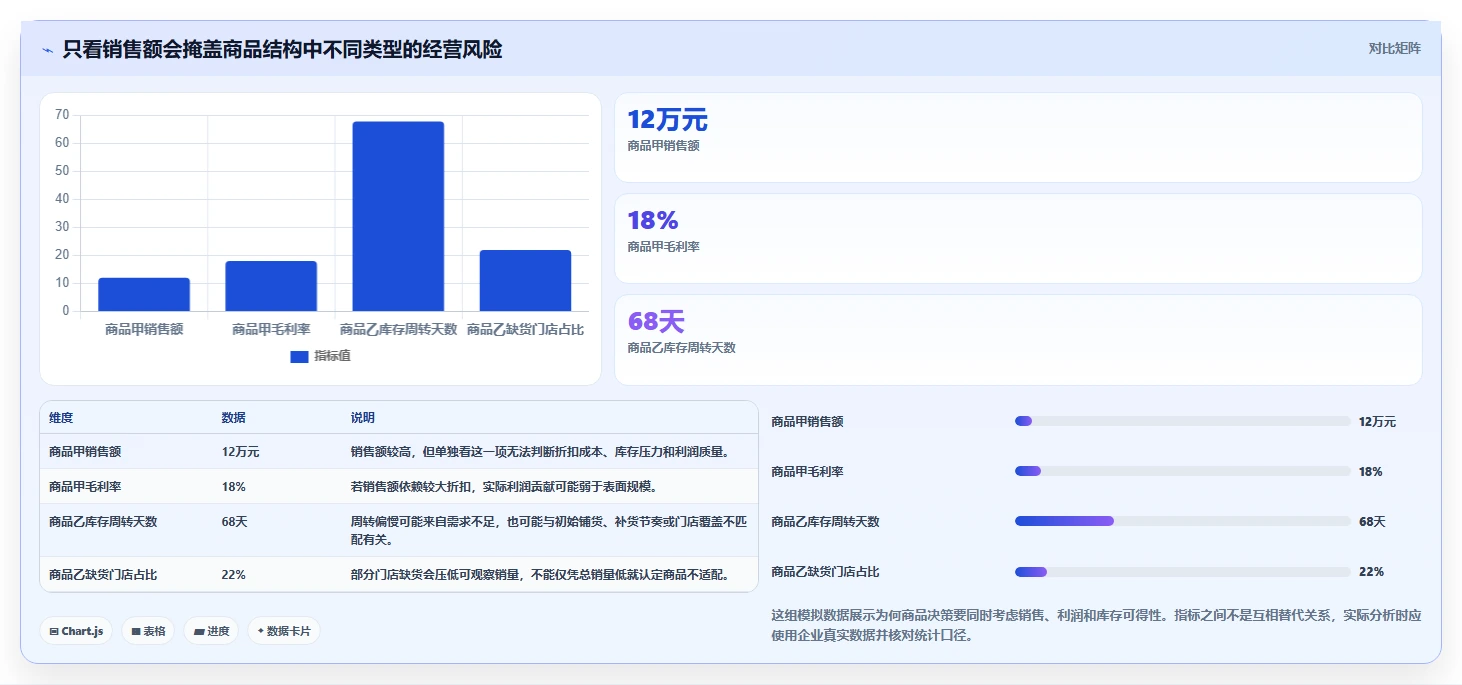
Task: Select the 18% 商品甲毛利率 card
Action: tap(1018, 238)
